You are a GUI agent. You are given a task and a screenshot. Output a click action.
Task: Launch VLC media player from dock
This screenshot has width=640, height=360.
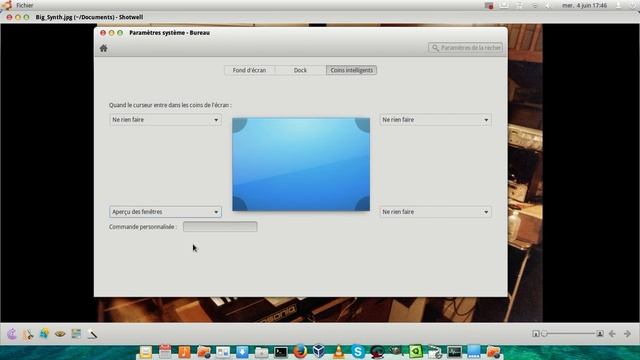[338, 351]
